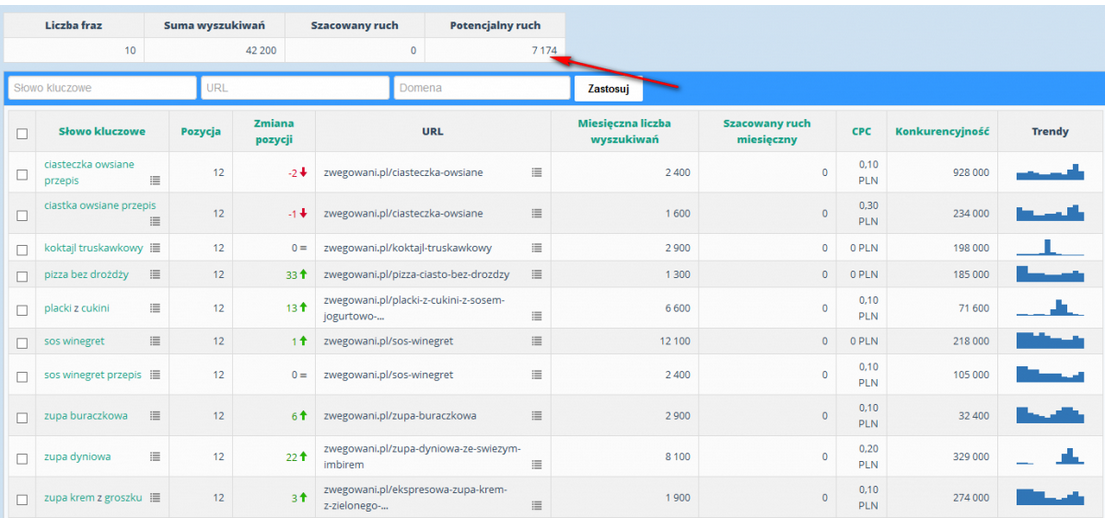1110x523 pixels.
Task: Sort table by Pozycja column header
Action: tap(201, 132)
